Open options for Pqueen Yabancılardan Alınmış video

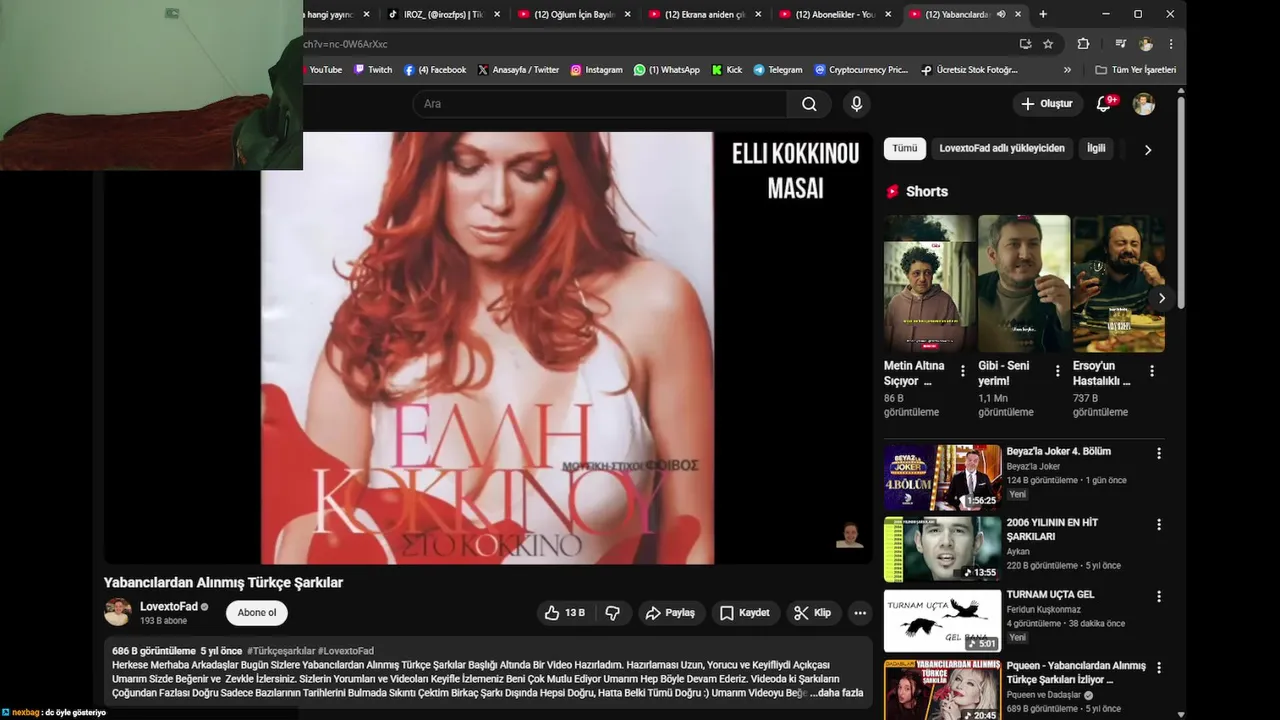point(1159,667)
